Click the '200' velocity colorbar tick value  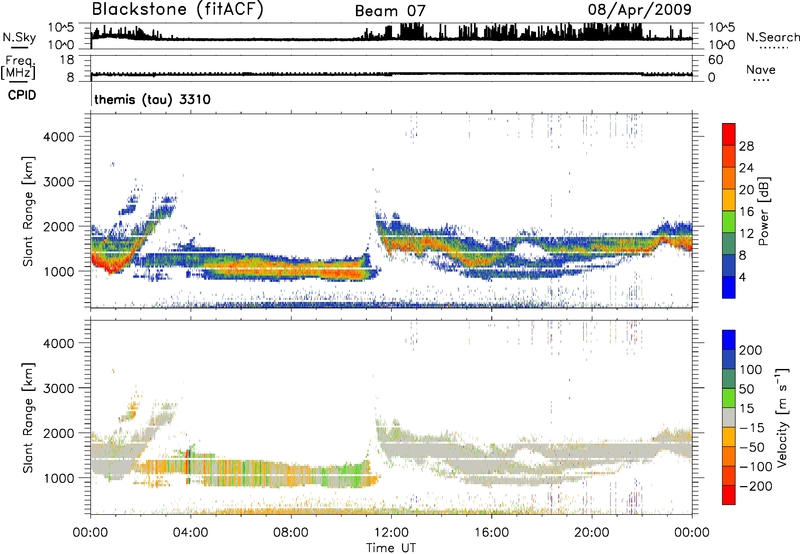click(x=751, y=350)
